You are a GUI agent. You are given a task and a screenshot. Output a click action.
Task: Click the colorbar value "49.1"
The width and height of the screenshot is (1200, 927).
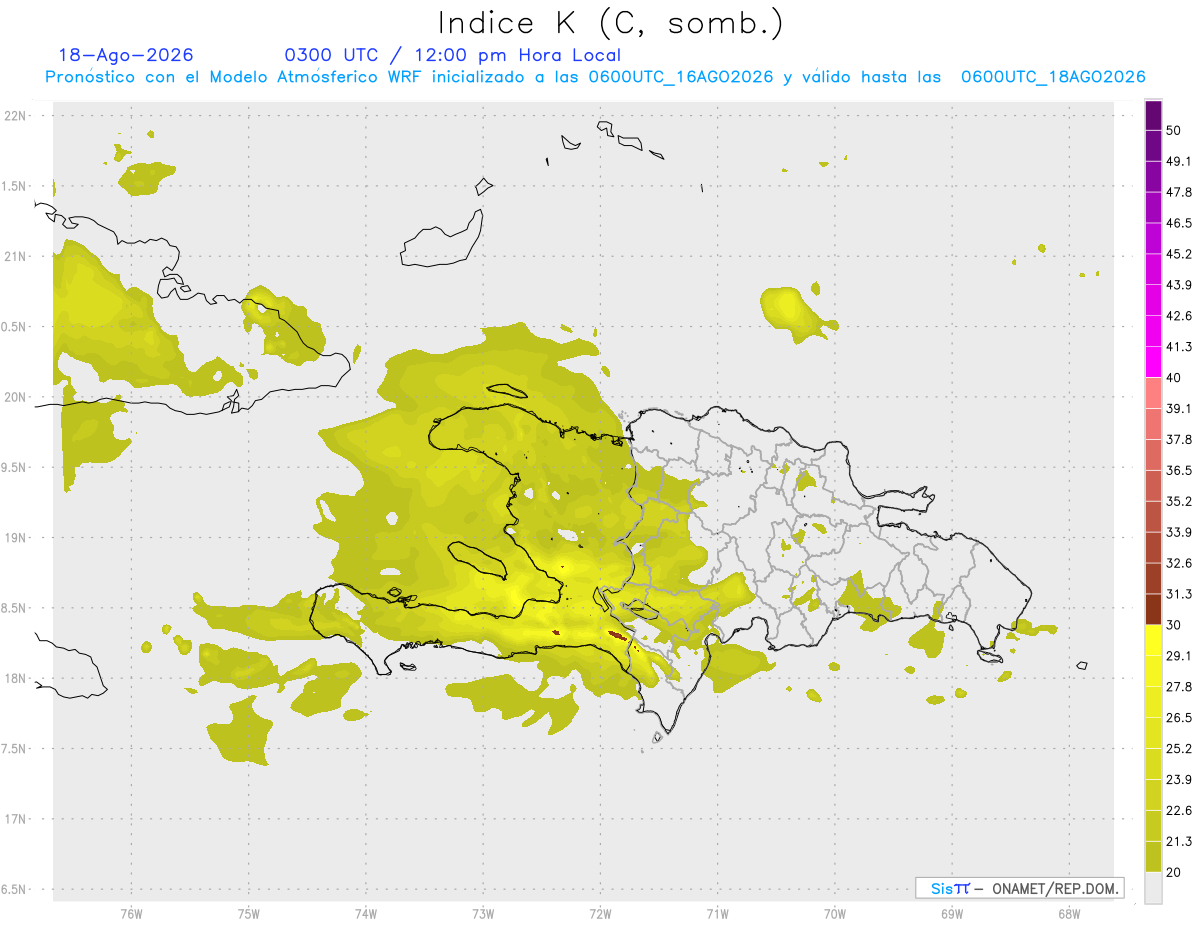point(1179,162)
